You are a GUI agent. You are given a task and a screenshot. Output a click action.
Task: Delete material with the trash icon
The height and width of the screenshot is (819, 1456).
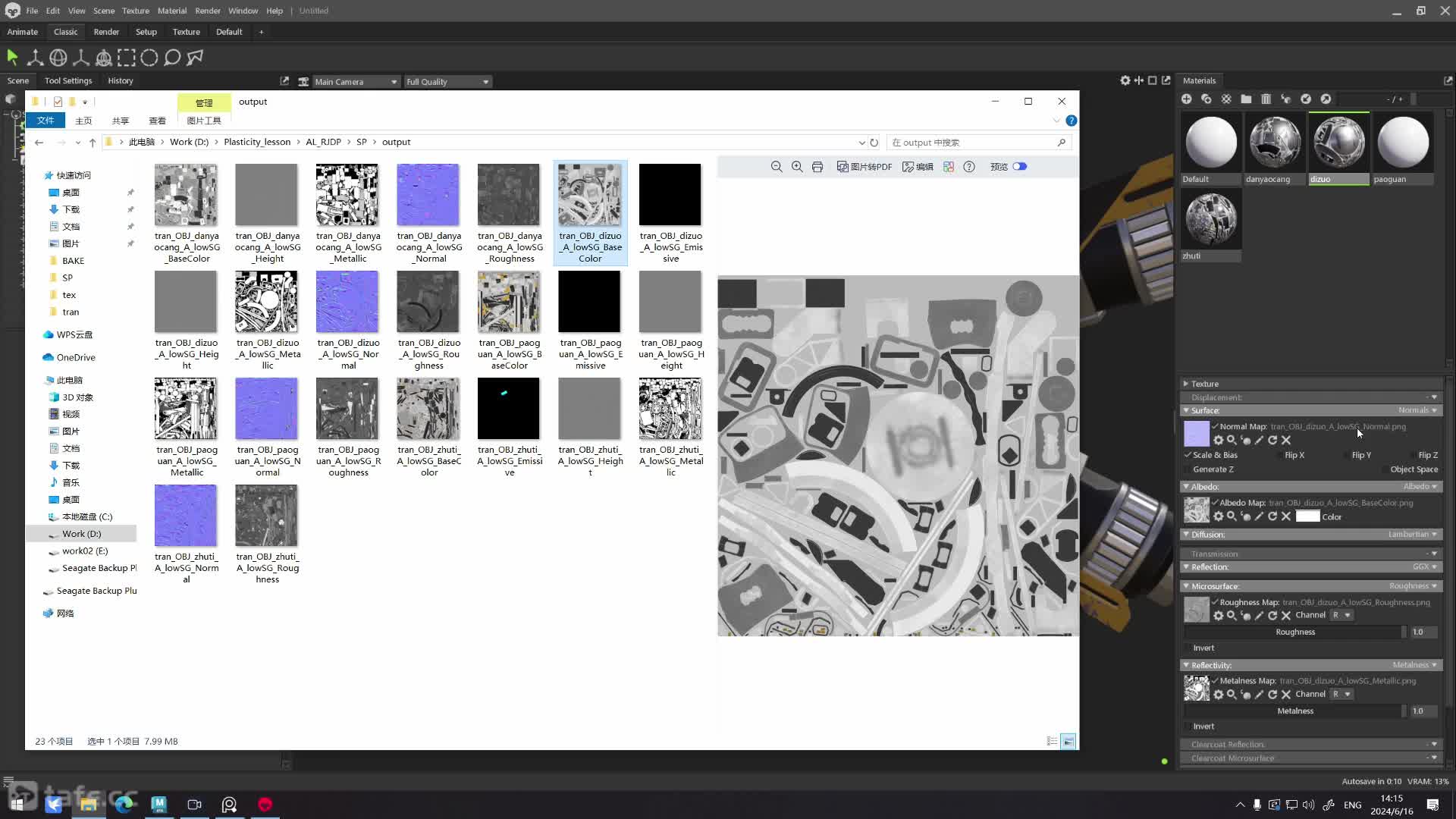coord(1266,99)
